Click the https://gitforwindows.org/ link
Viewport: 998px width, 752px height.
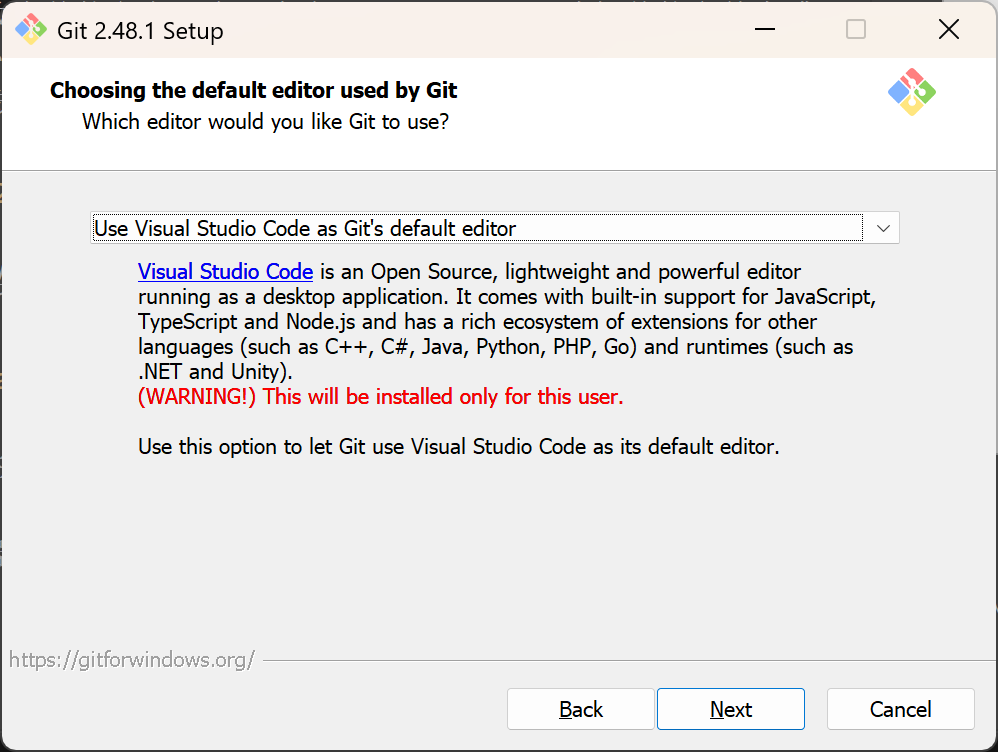131,659
